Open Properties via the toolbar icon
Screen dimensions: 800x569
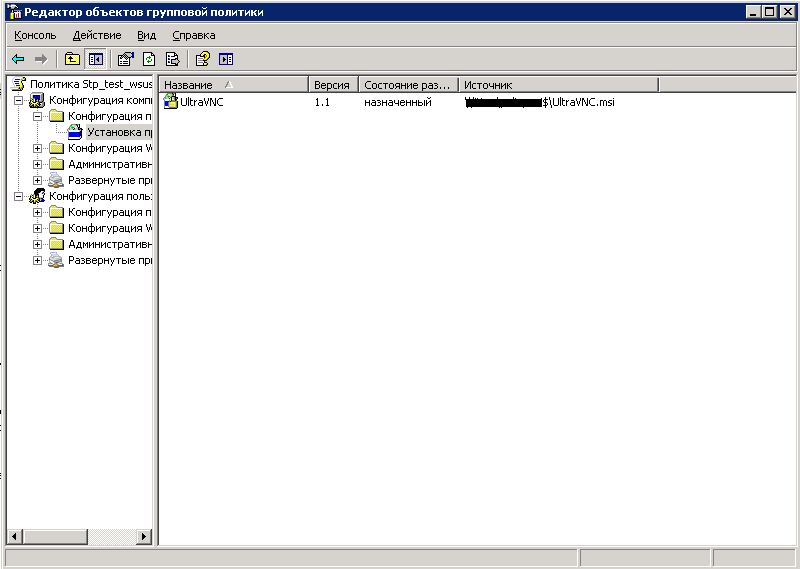coord(126,59)
